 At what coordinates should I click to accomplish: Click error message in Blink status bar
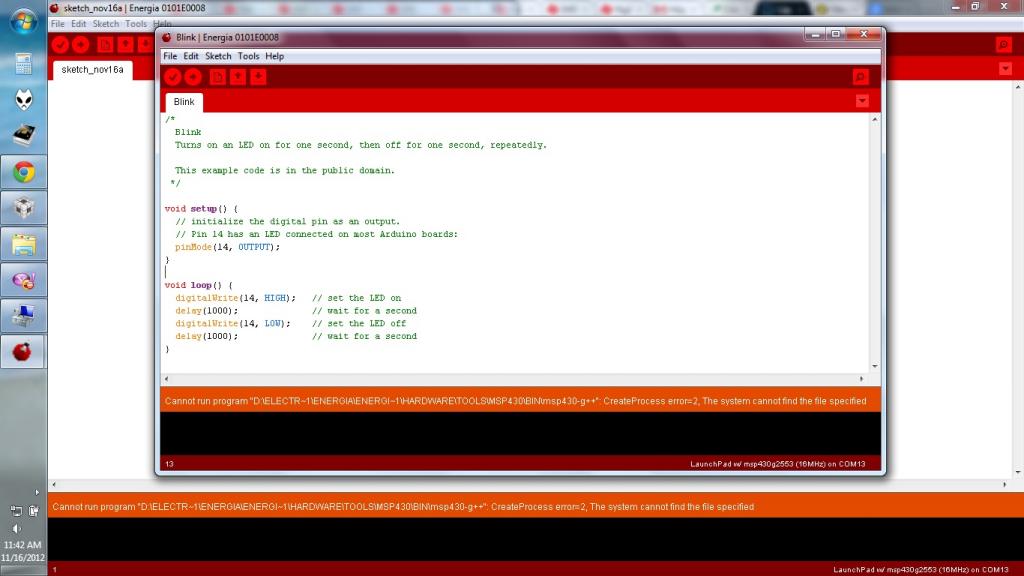[x=515, y=401]
